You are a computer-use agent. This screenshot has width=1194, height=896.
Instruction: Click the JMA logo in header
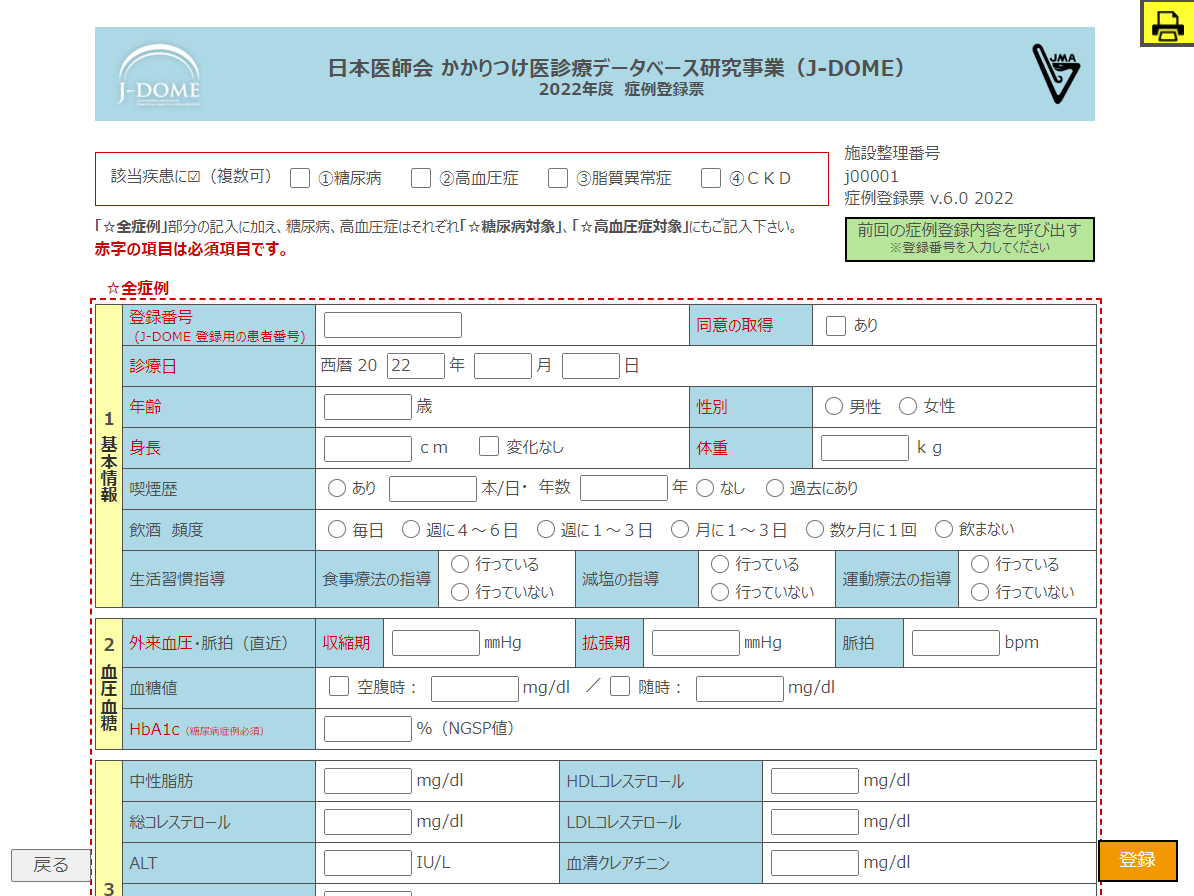click(1055, 73)
